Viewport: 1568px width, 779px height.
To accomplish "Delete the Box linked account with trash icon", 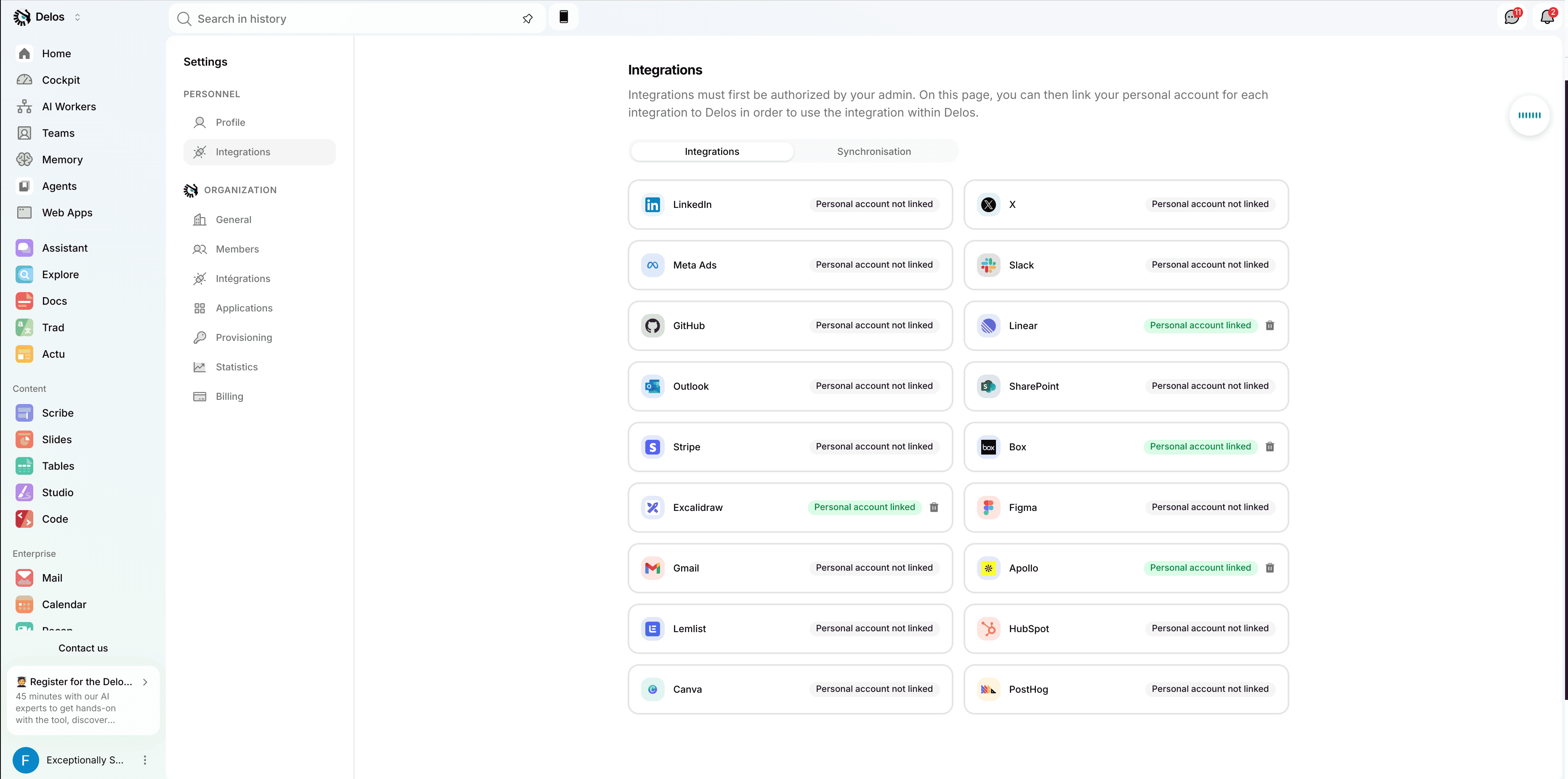I will (1270, 447).
